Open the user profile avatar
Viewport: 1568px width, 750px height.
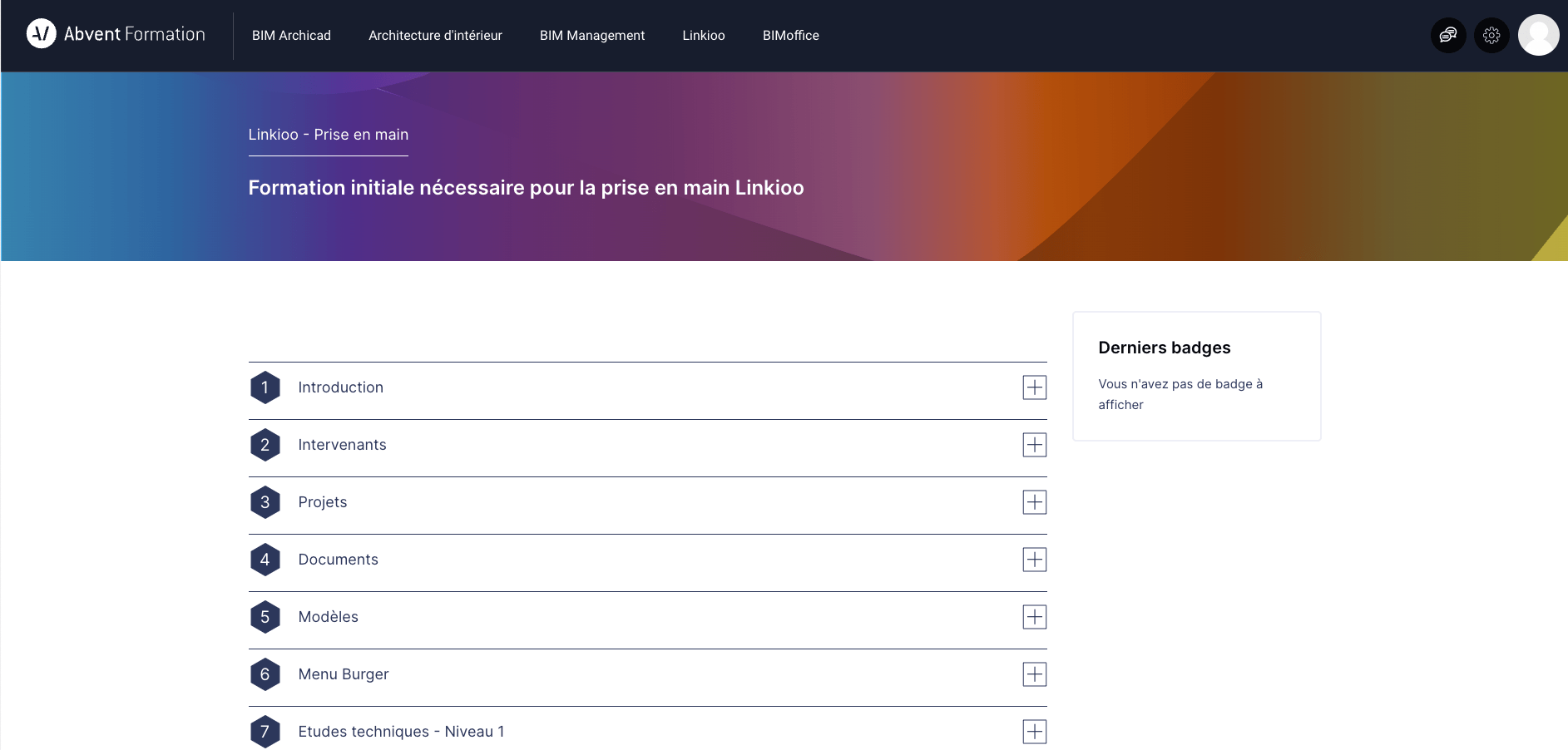(x=1539, y=35)
